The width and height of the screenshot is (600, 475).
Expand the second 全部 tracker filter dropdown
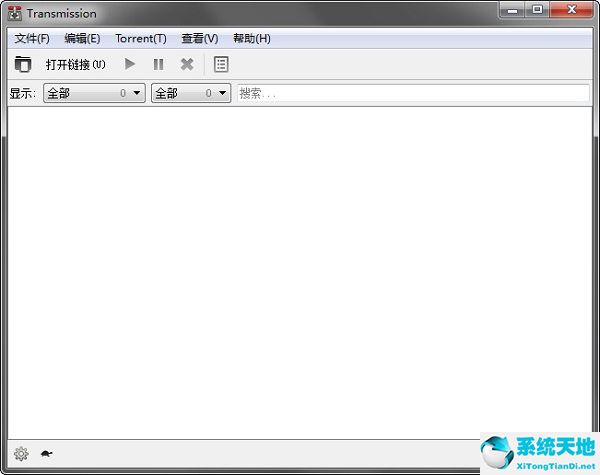click(191, 93)
